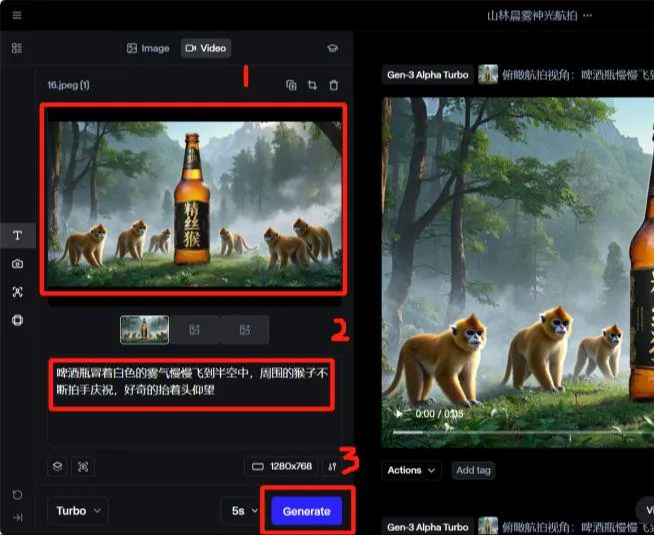Select the Text prompt tool in sidebar
This screenshot has width=654, height=535.
click(x=17, y=235)
